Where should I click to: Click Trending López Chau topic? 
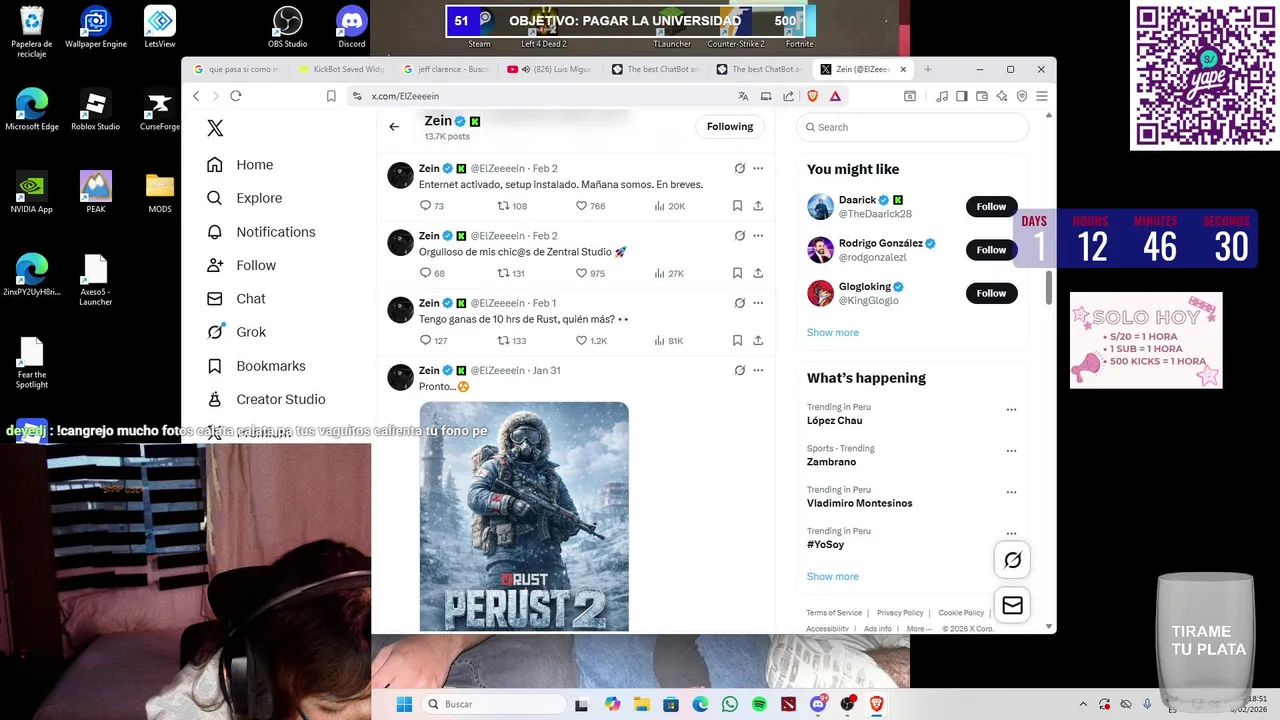pos(835,421)
